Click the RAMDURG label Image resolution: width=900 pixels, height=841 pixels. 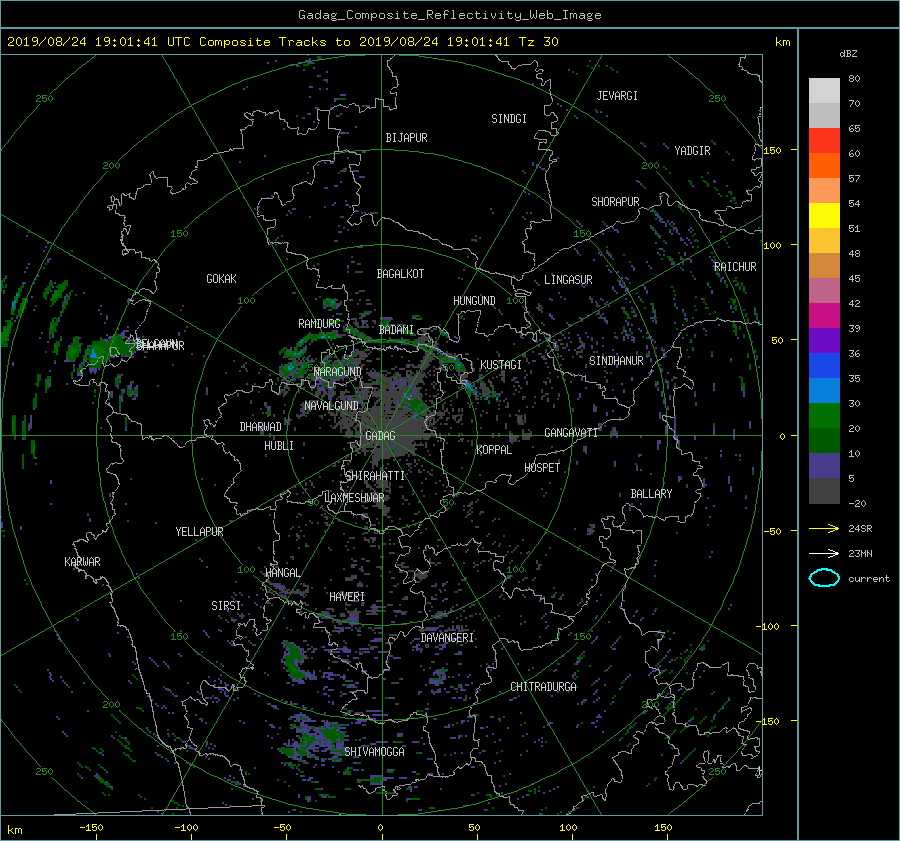tap(319, 324)
